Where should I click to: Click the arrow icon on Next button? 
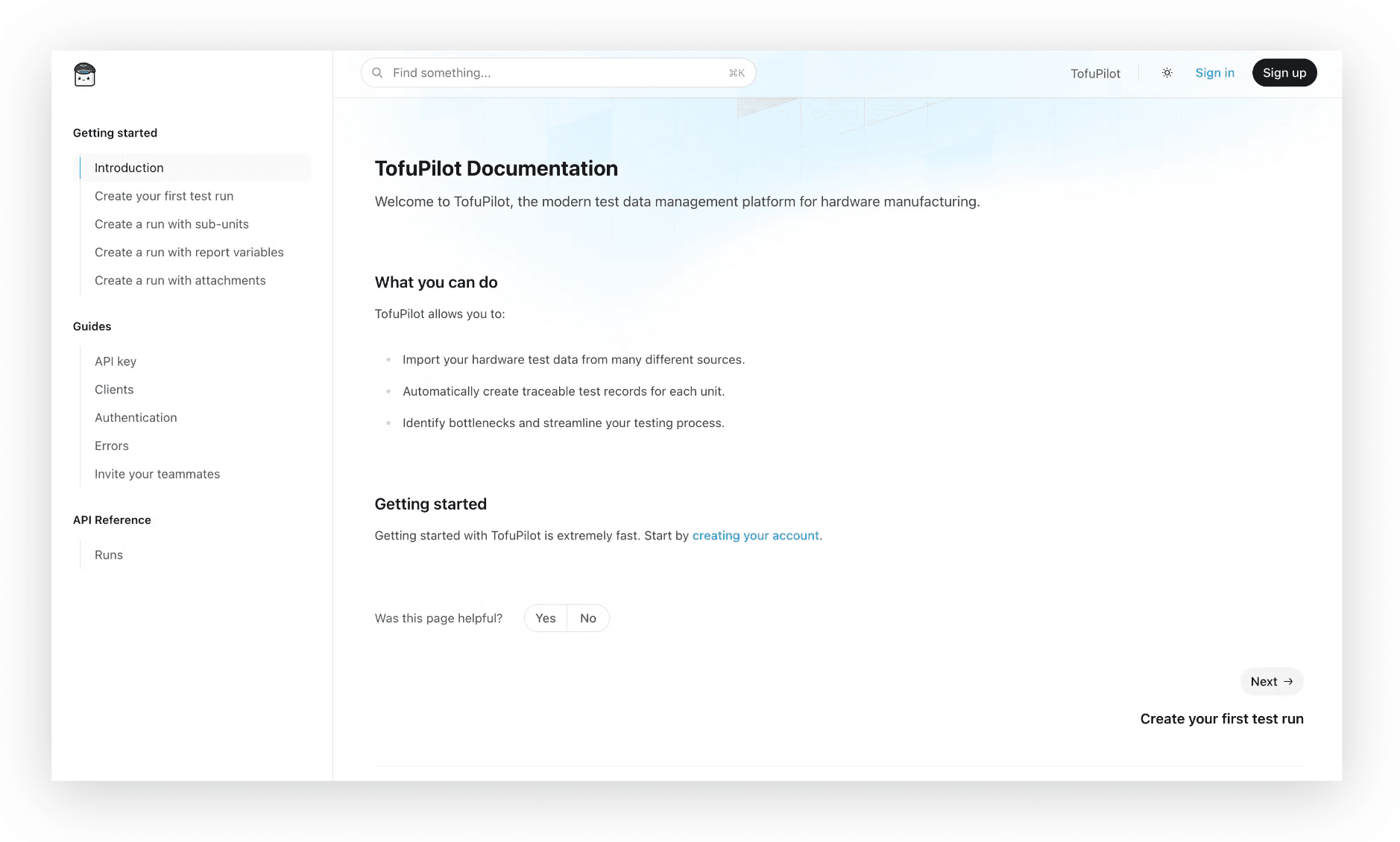(x=1289, y=681)
